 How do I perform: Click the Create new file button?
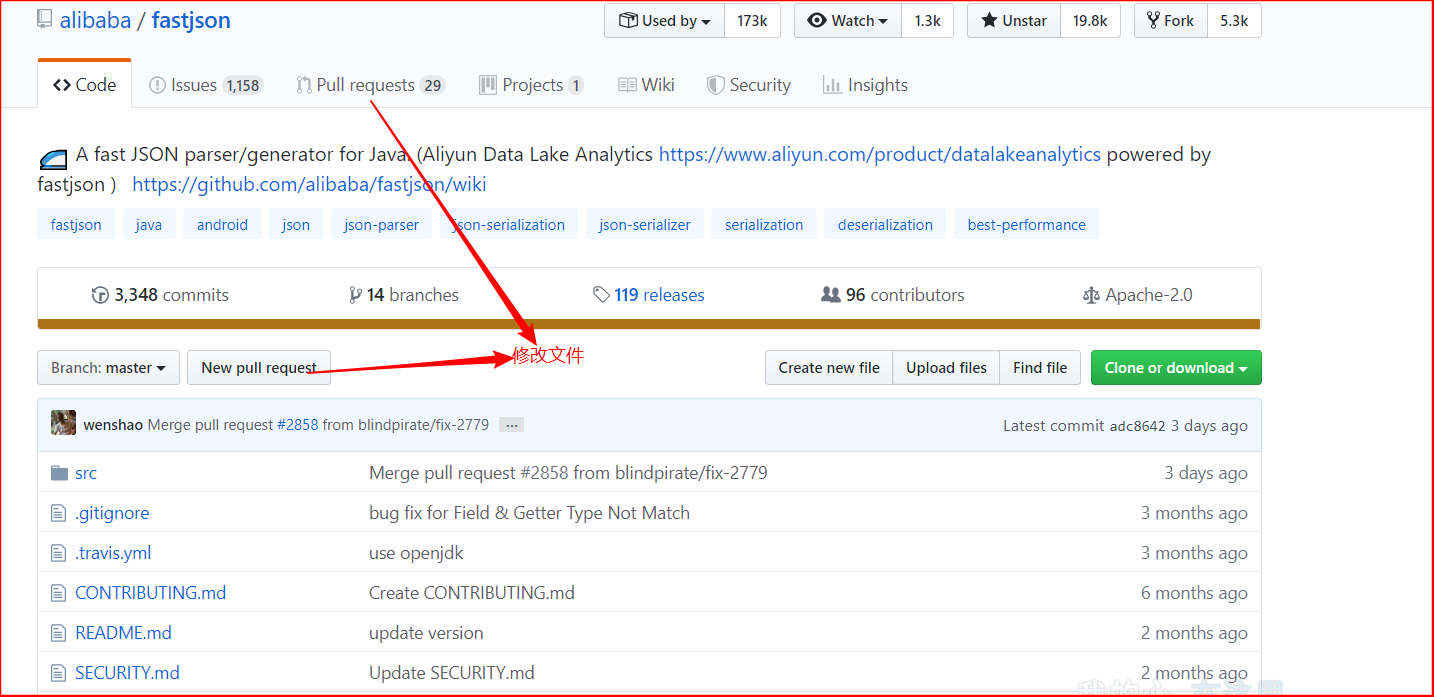[829, 368]
